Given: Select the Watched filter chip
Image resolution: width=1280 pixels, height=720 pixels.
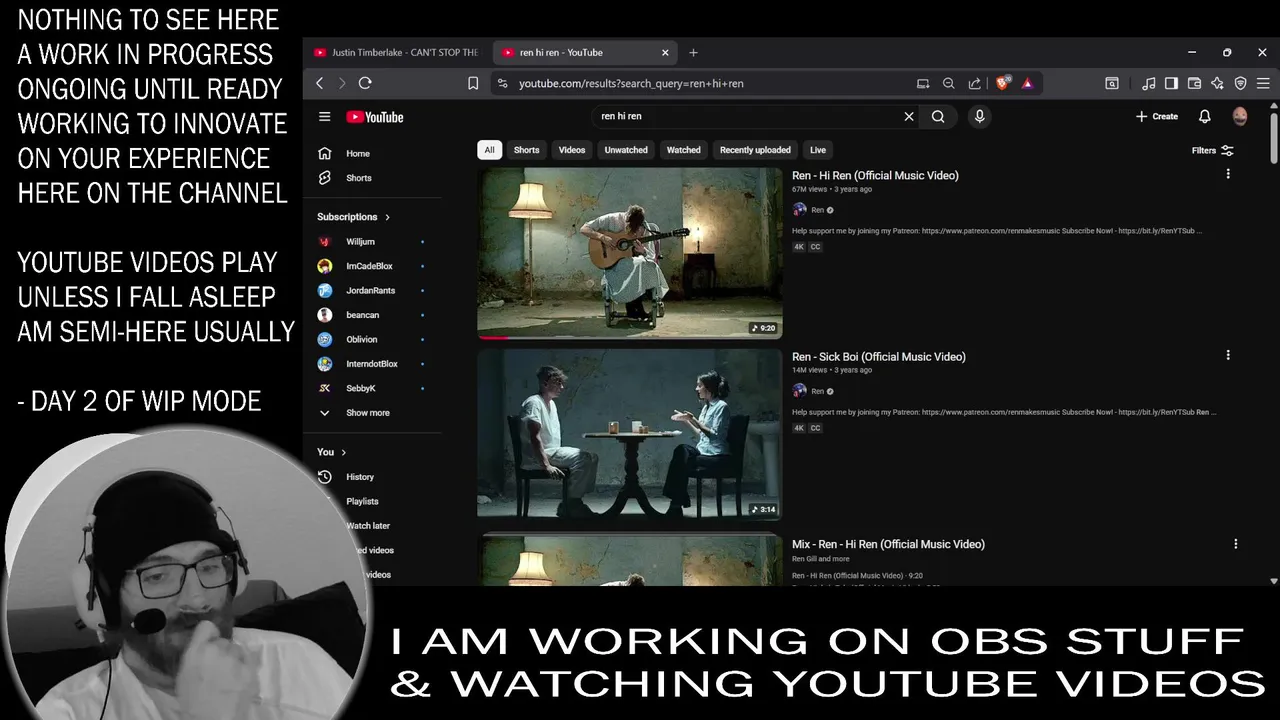Looking at the screenshot, I should coord(684,150).
